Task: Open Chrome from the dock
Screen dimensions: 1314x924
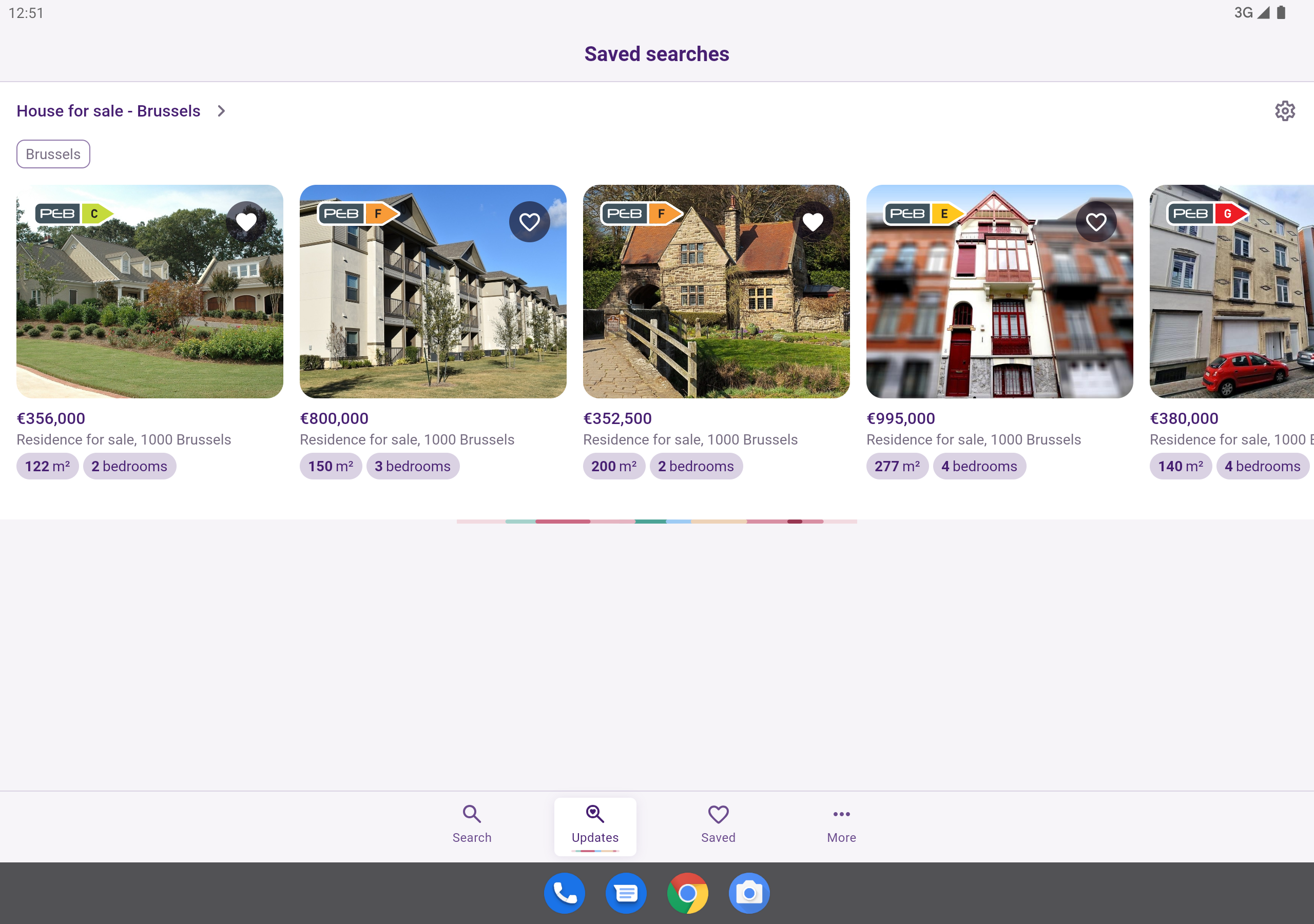Action: (x=687, y=893)
